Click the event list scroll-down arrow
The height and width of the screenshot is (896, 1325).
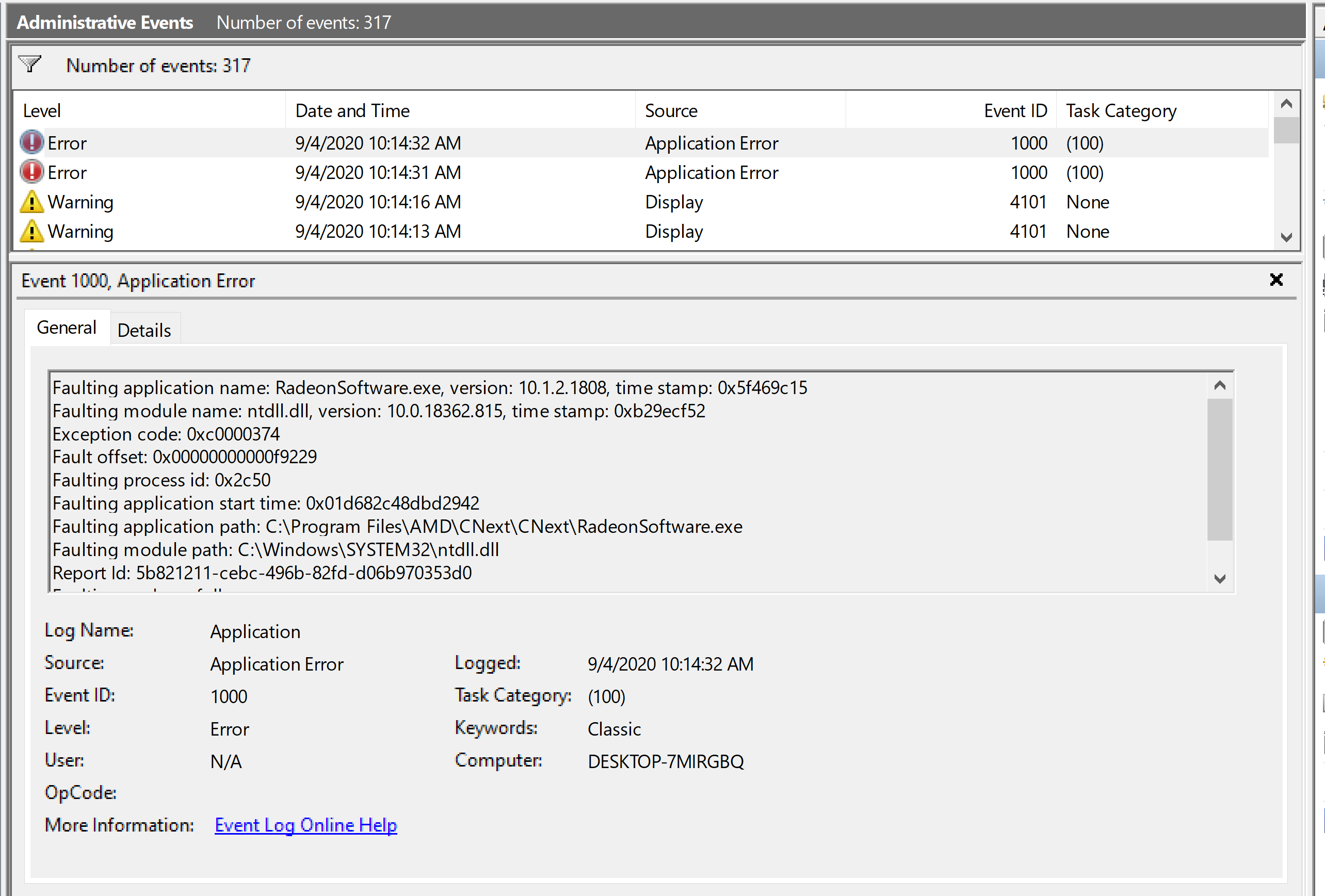[x=1286, y=237]
